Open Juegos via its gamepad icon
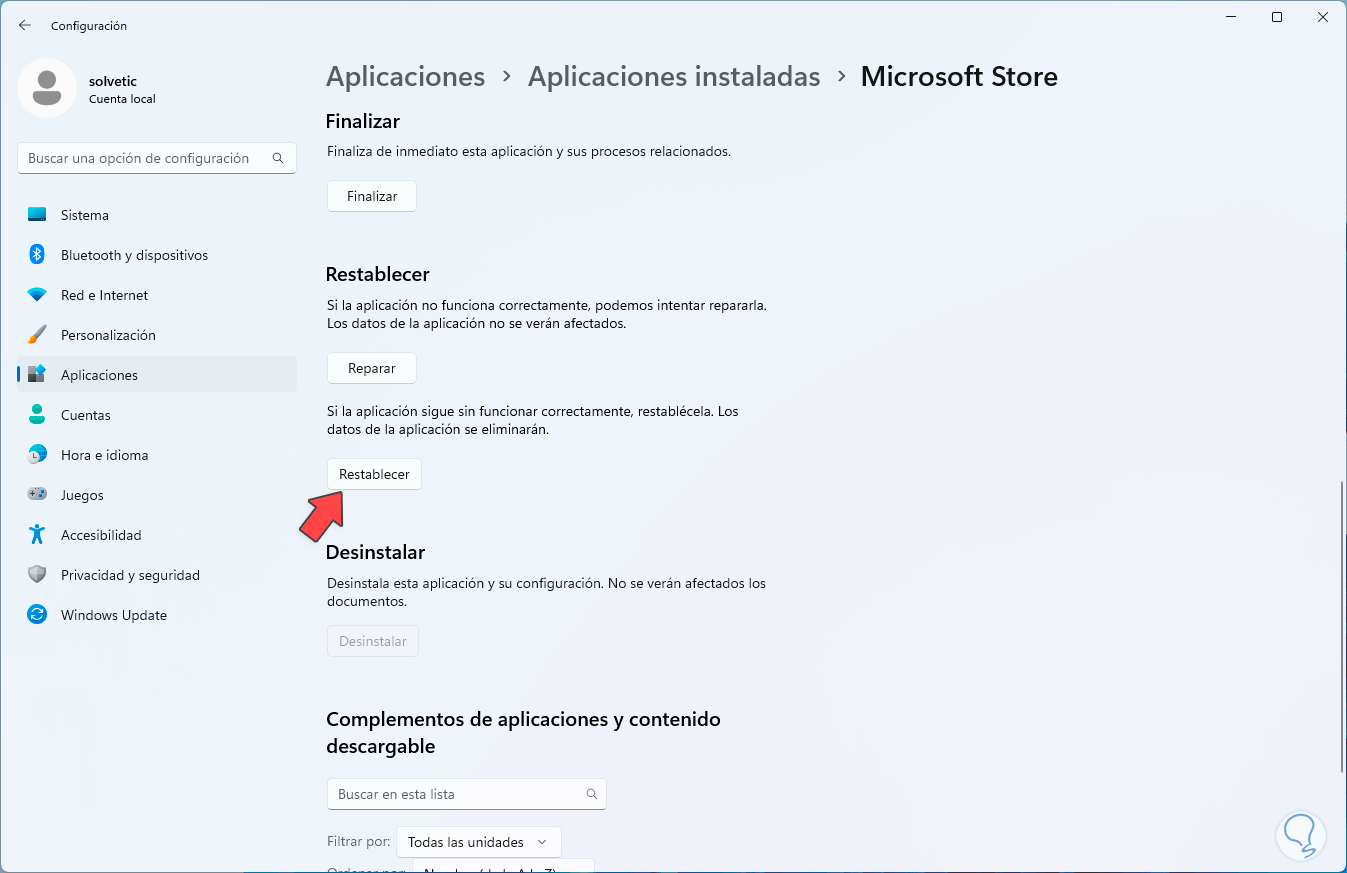 [x=37, y=495]
